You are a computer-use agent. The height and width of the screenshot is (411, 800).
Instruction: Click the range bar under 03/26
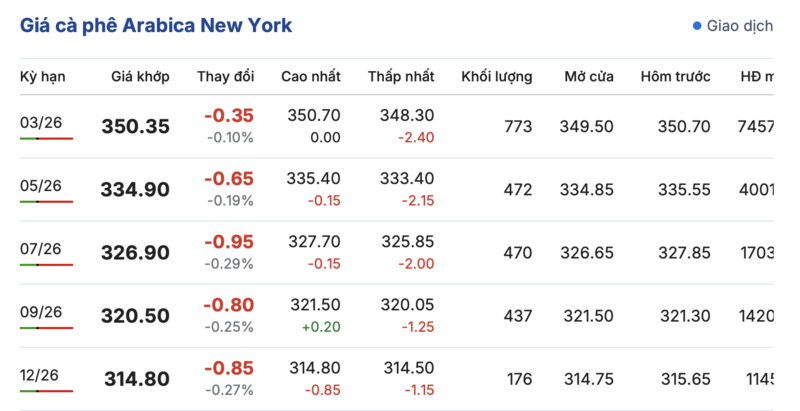tap(46, 139)
